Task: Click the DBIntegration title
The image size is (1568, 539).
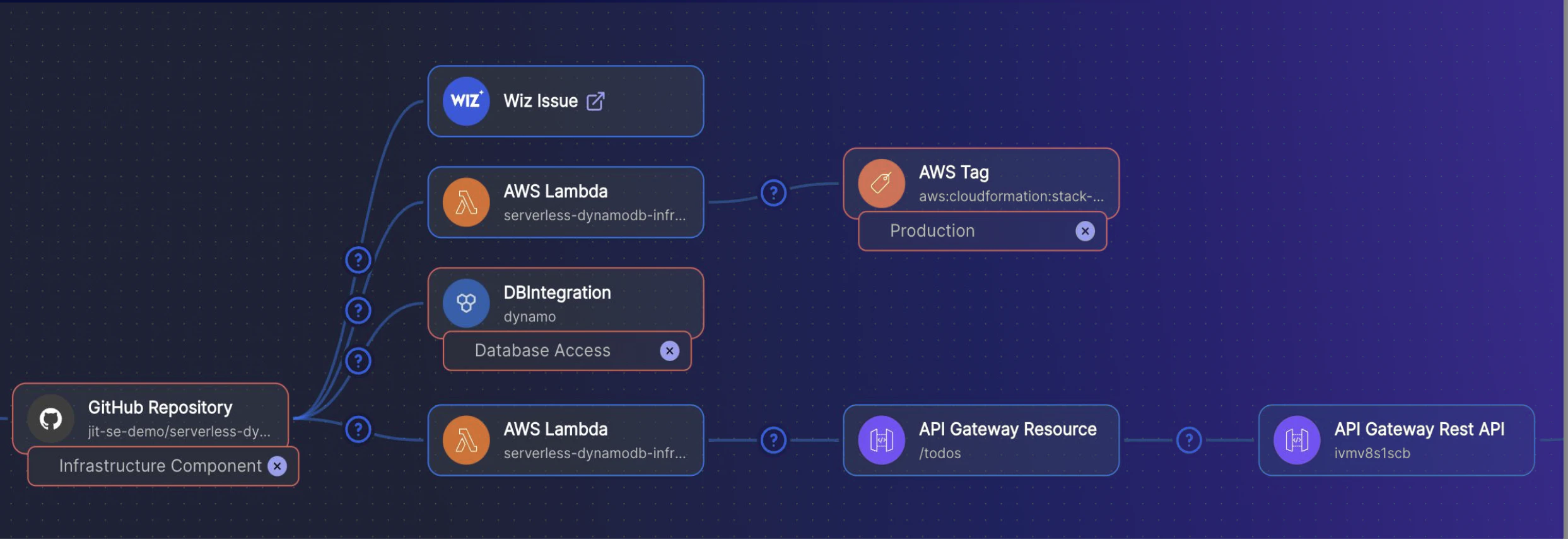Action: point(558,293)
